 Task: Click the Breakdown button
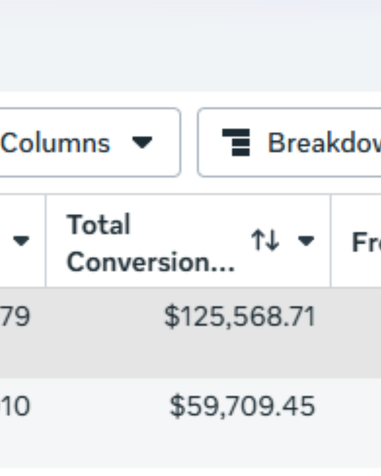pyautogui.click(x=289, y=142)
